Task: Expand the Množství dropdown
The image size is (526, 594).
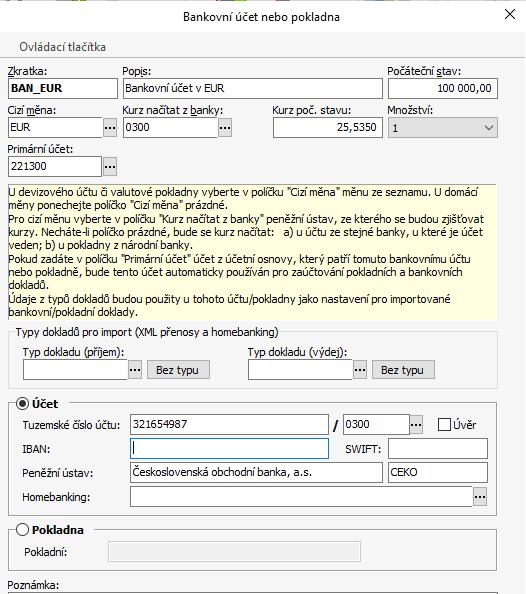Action: pos(443,128)
